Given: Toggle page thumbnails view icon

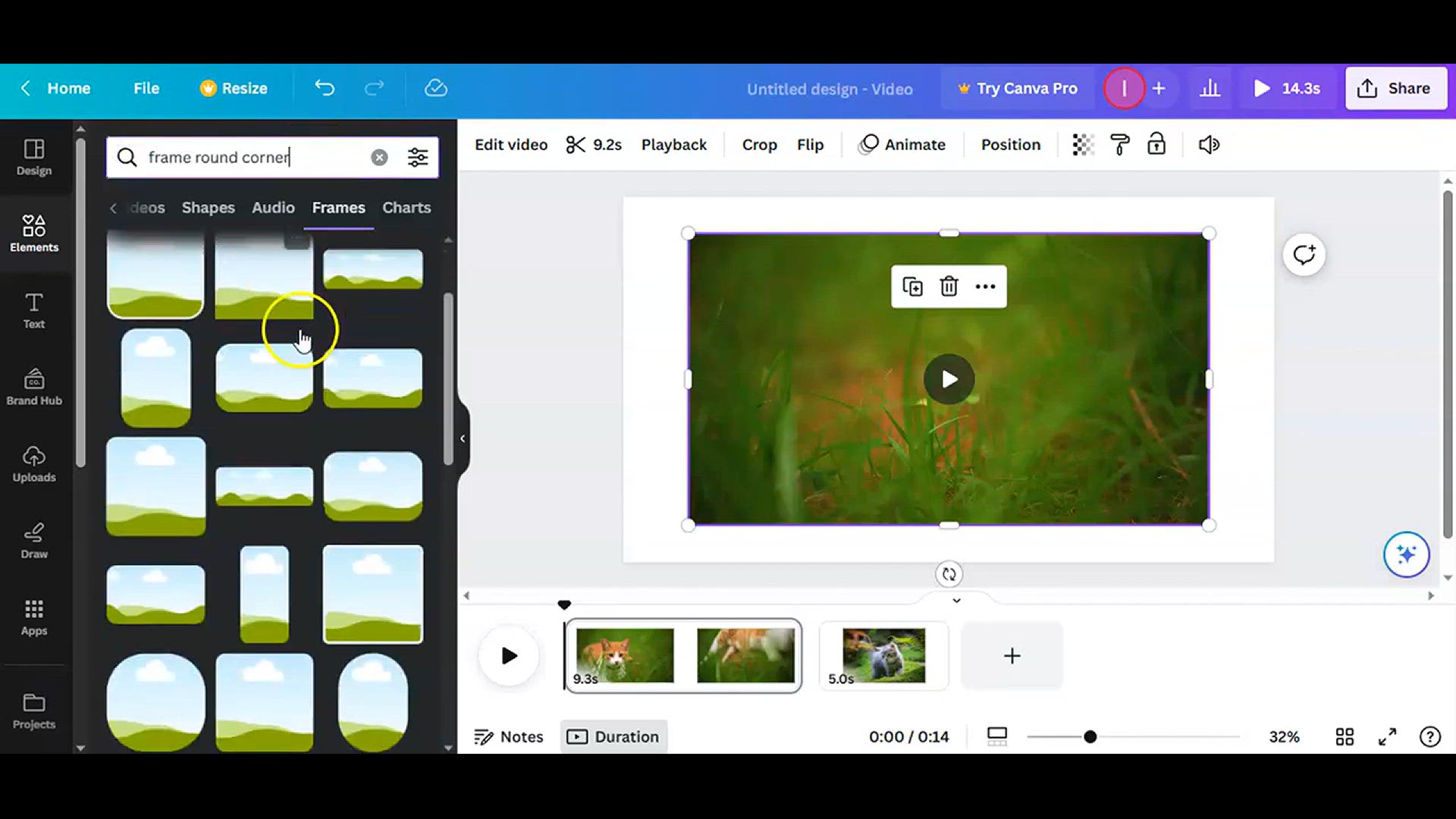Looking at the screenshot, I should pos(997,736).
